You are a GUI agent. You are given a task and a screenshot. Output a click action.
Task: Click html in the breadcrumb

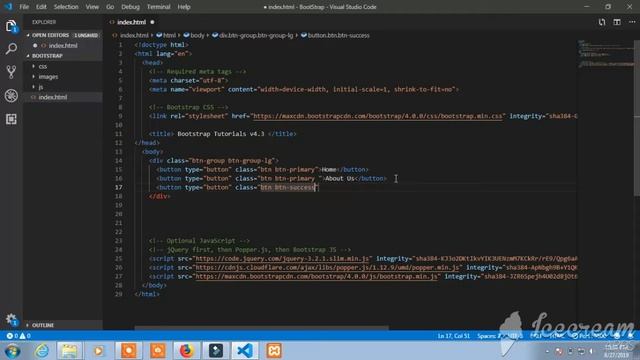tap(169, 36)
